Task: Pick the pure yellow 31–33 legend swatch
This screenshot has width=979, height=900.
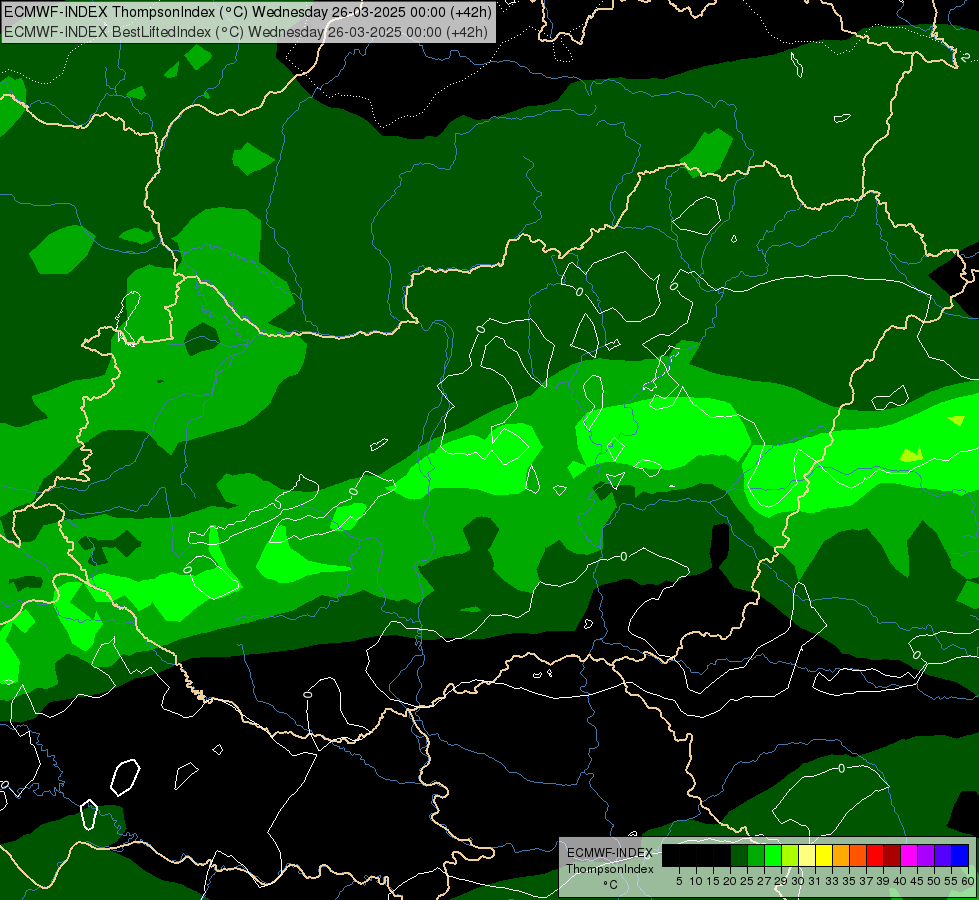Action: pos(824,855)
